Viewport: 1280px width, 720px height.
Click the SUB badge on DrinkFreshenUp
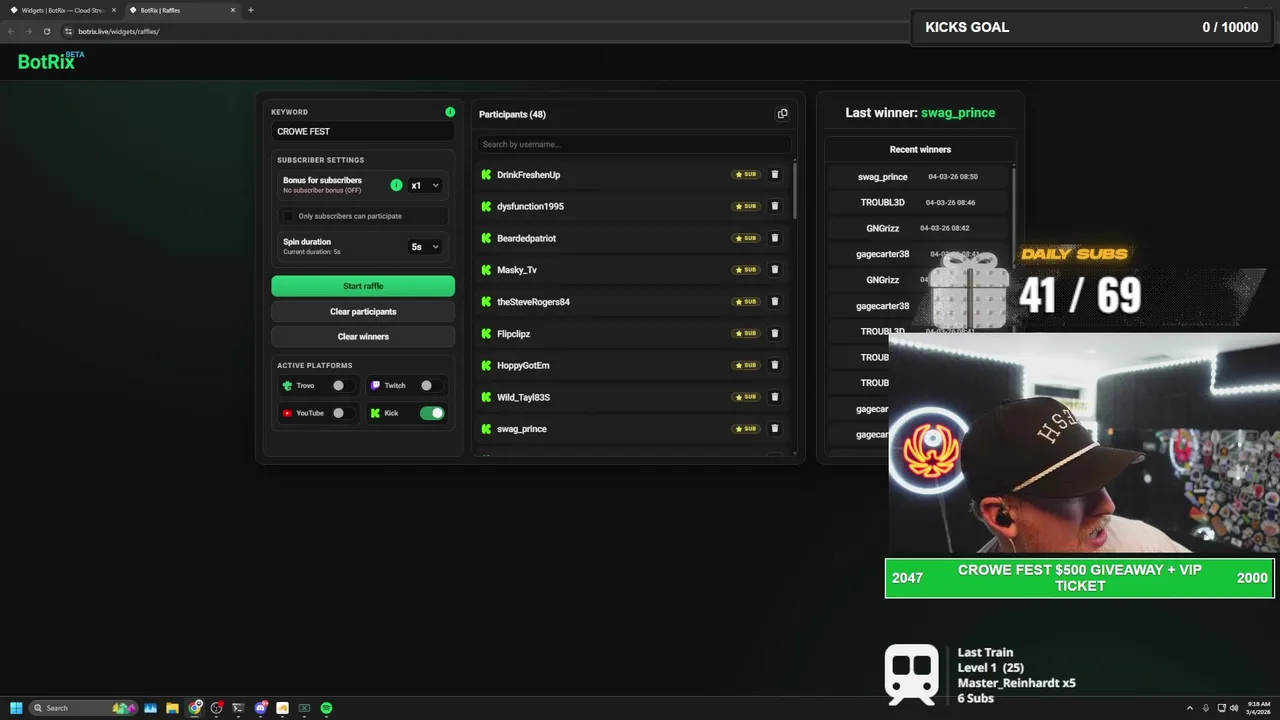point(746,174)
